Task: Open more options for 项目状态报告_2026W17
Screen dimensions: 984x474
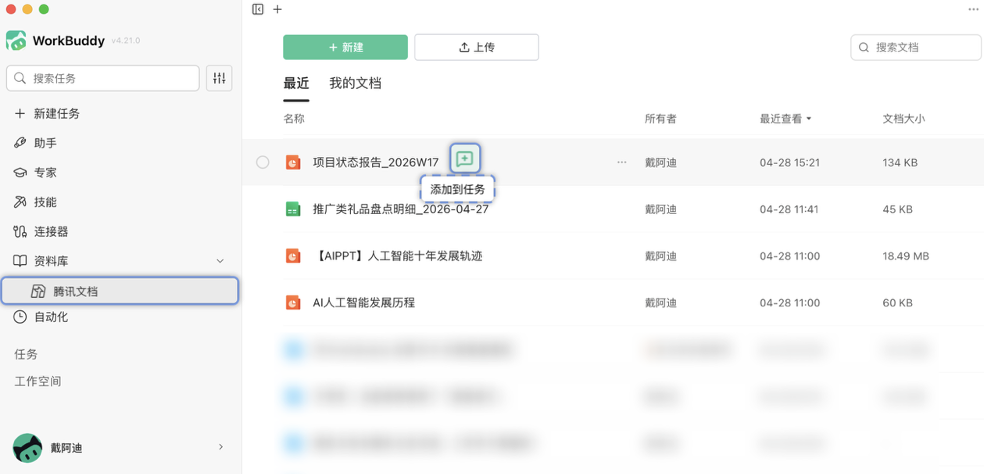Action: [622, 162]
